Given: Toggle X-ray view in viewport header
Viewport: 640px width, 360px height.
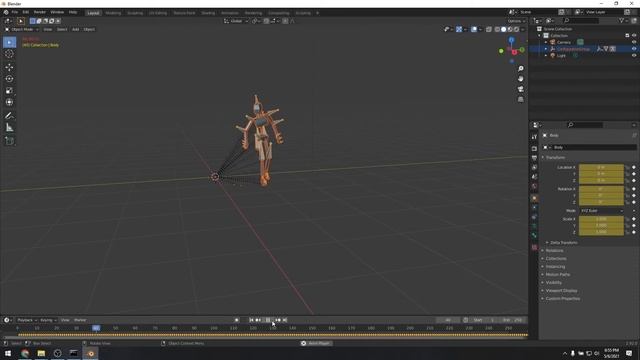Looking at the screenshot, I should point(489,29).
